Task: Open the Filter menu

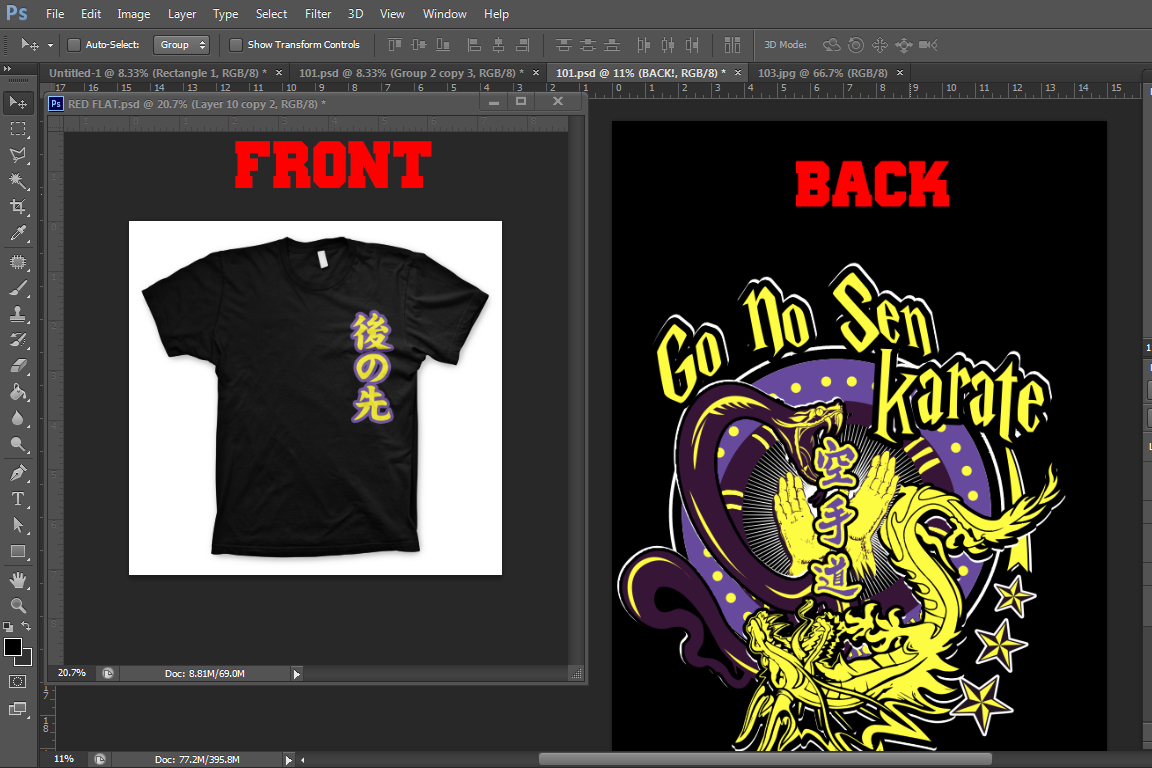Action: [x=318, y=13]
